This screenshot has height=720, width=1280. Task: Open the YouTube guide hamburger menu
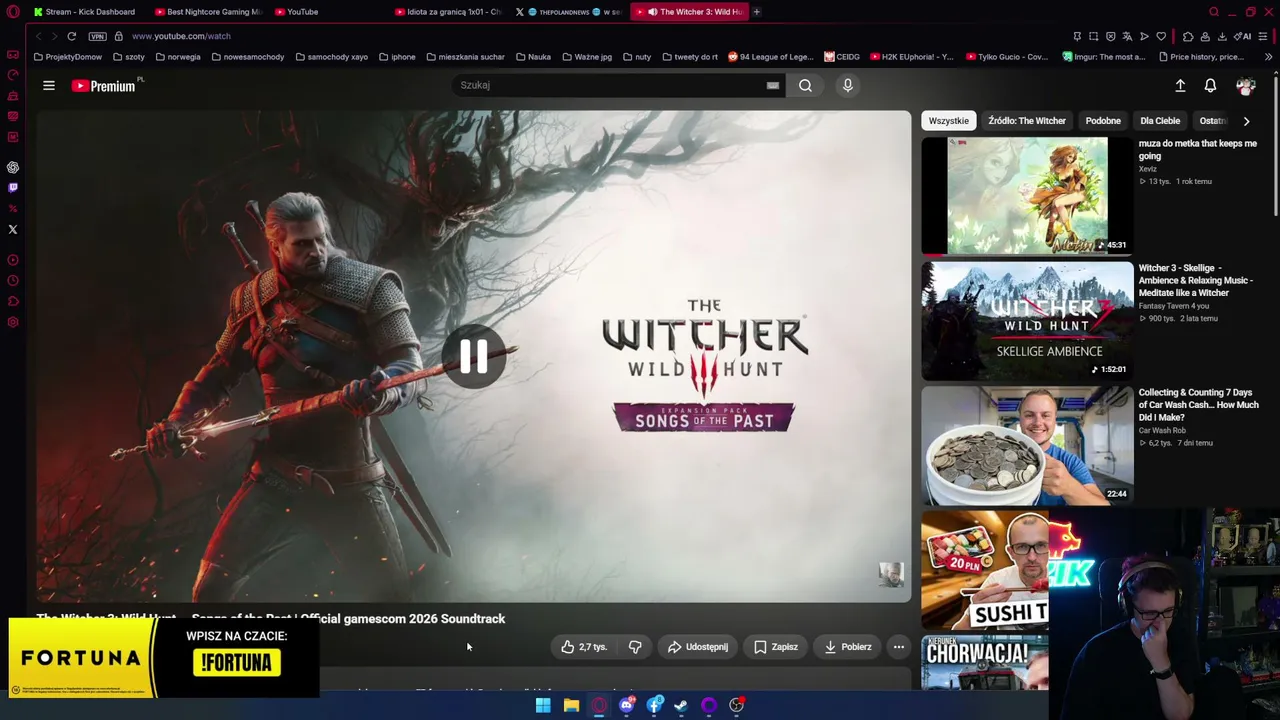(48, 86)
